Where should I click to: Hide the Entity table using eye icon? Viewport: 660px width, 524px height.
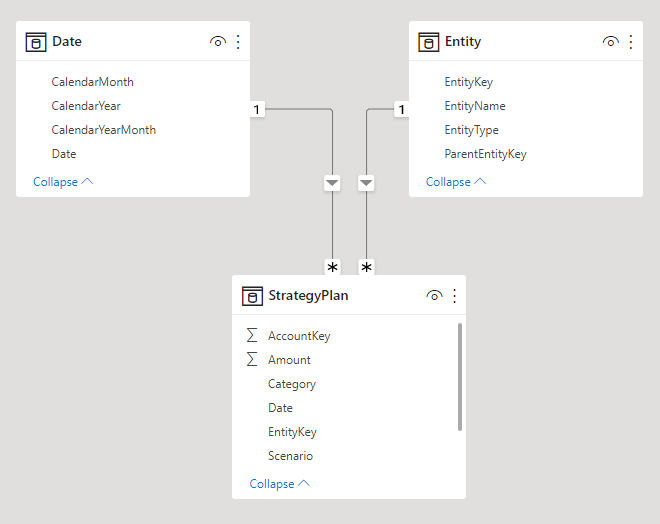click(611, 42)
